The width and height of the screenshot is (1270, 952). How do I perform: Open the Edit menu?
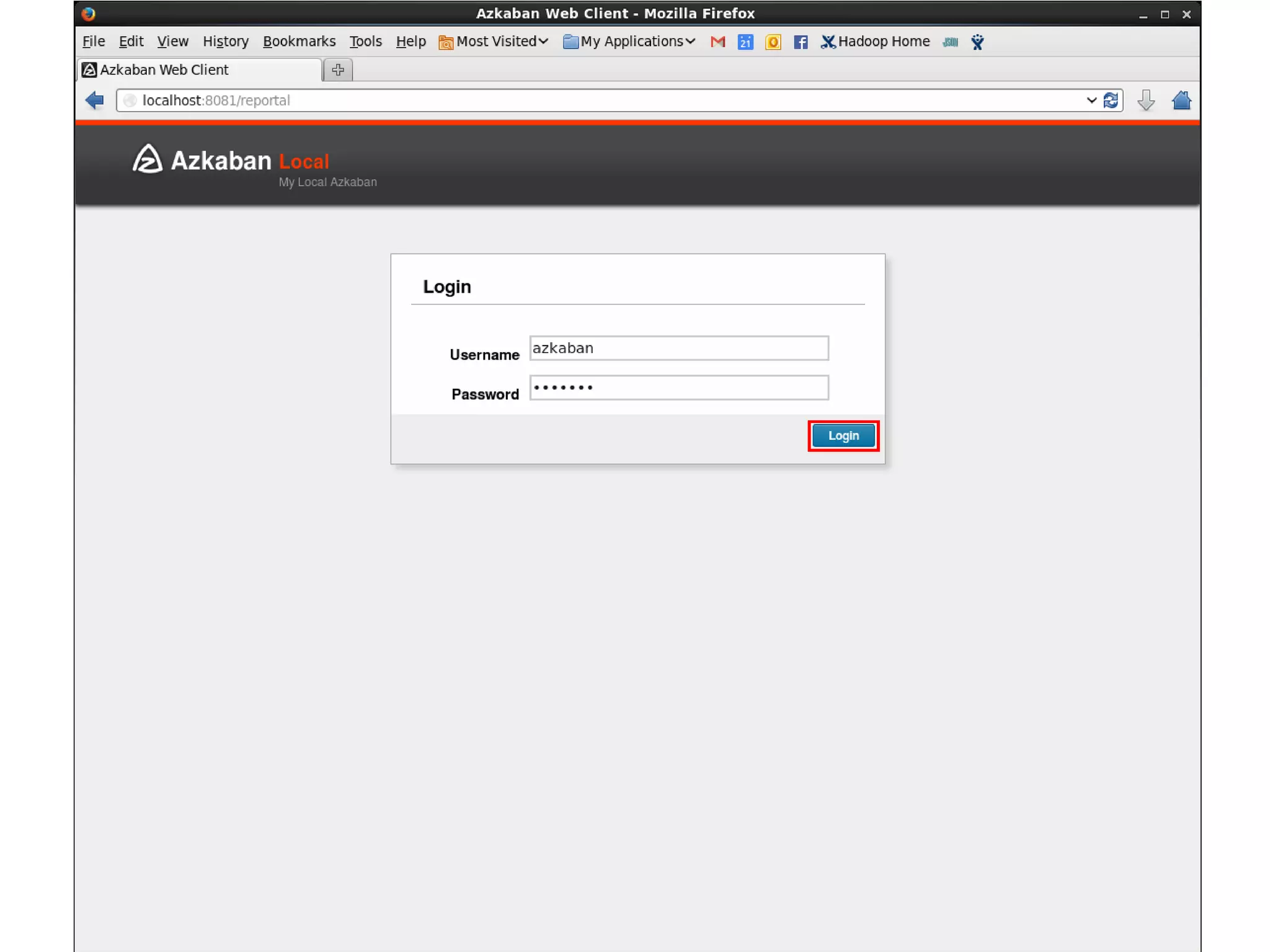131,42
